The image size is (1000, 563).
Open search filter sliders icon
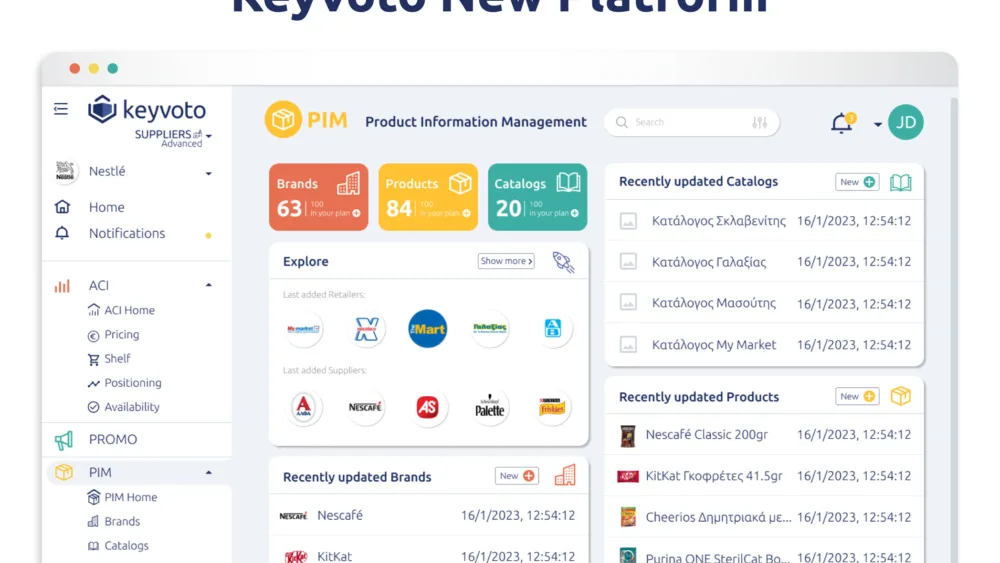pos(760,122)
